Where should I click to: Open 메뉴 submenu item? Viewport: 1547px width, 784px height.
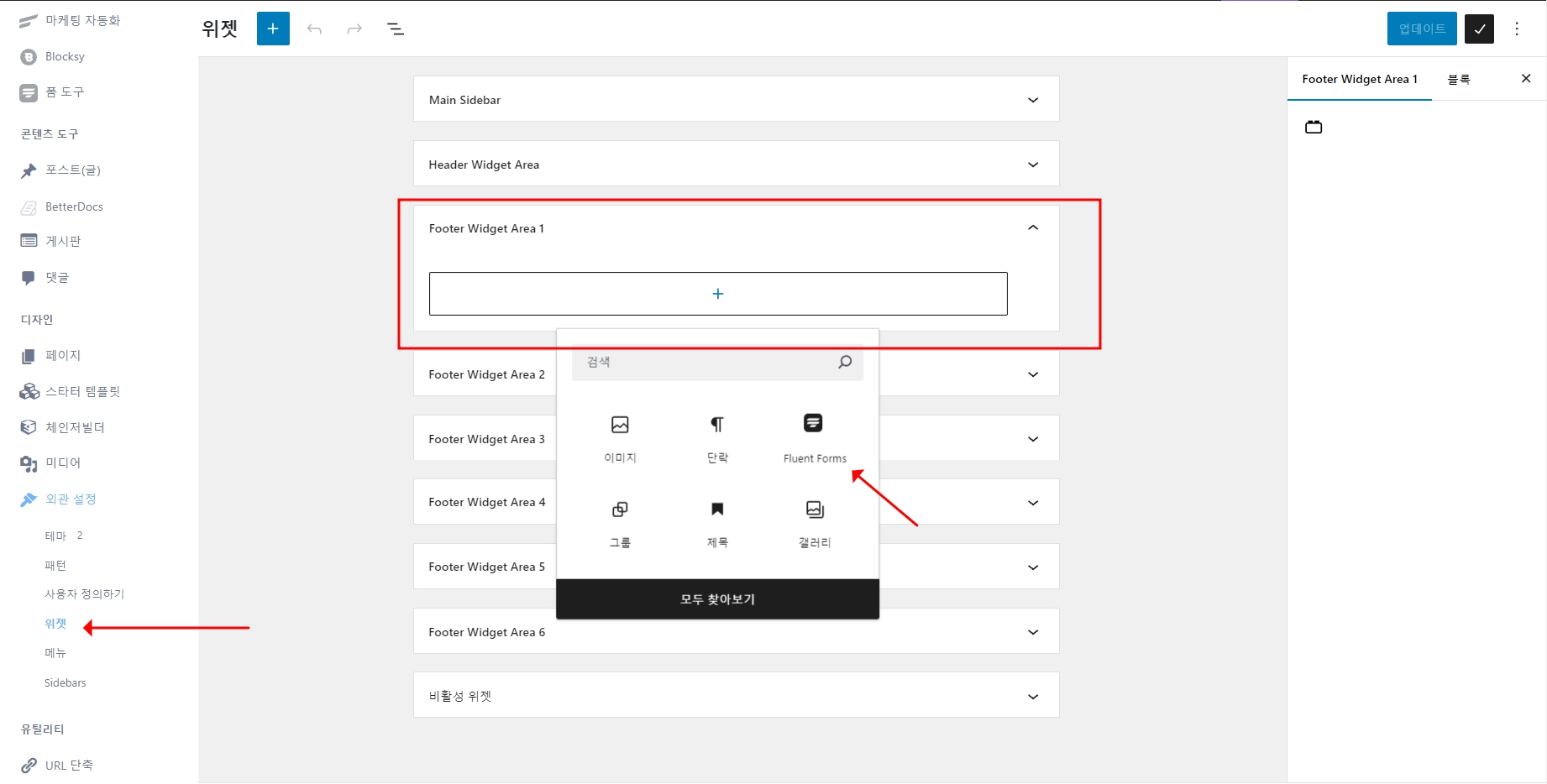(55, 653)
